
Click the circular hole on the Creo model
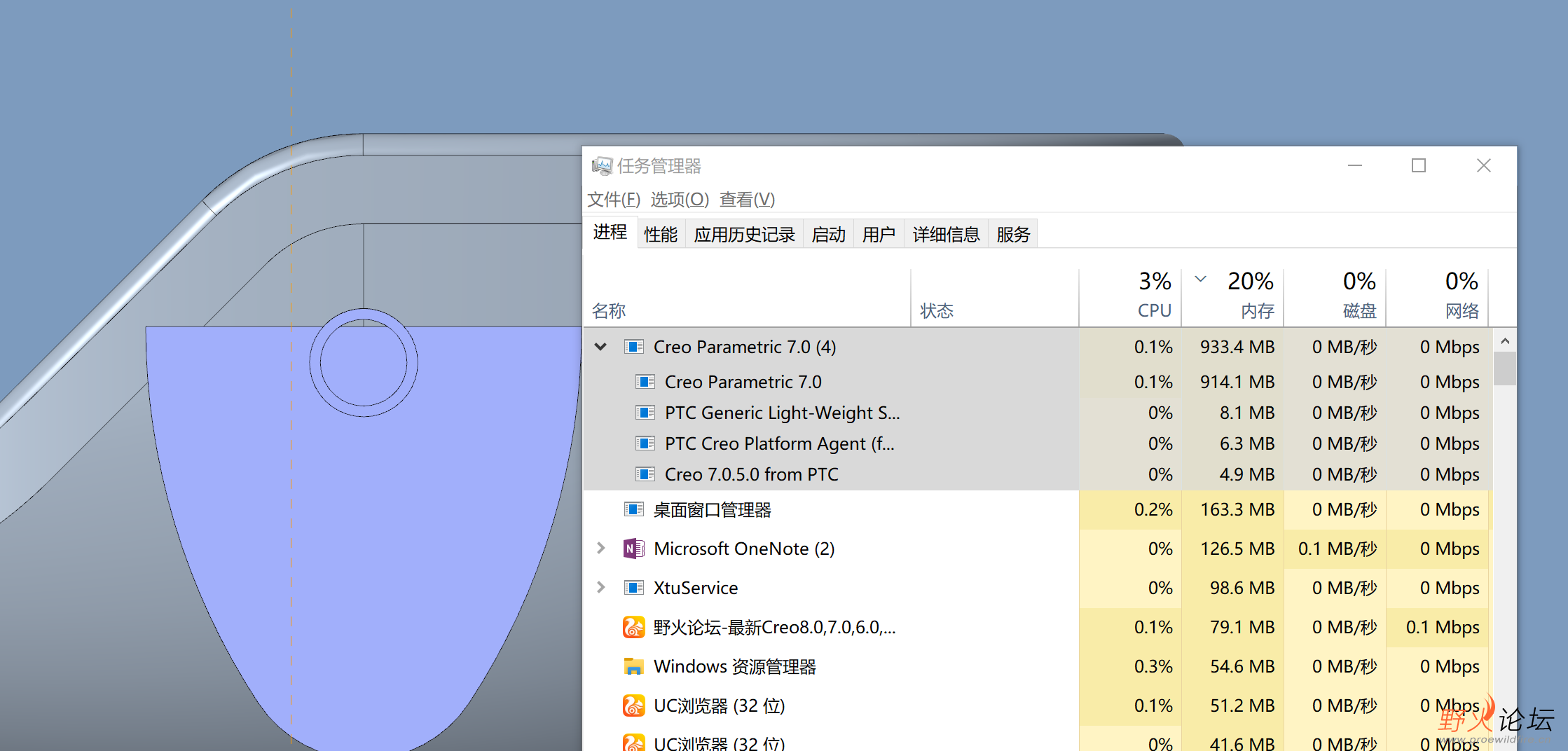coord(364,363)
